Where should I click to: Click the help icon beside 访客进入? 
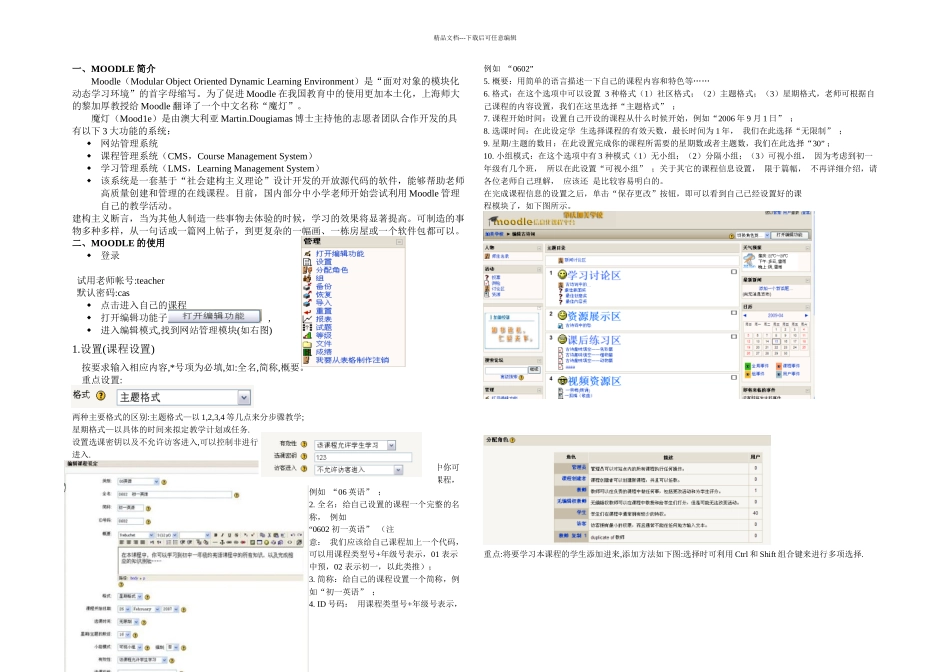[304, 468]
